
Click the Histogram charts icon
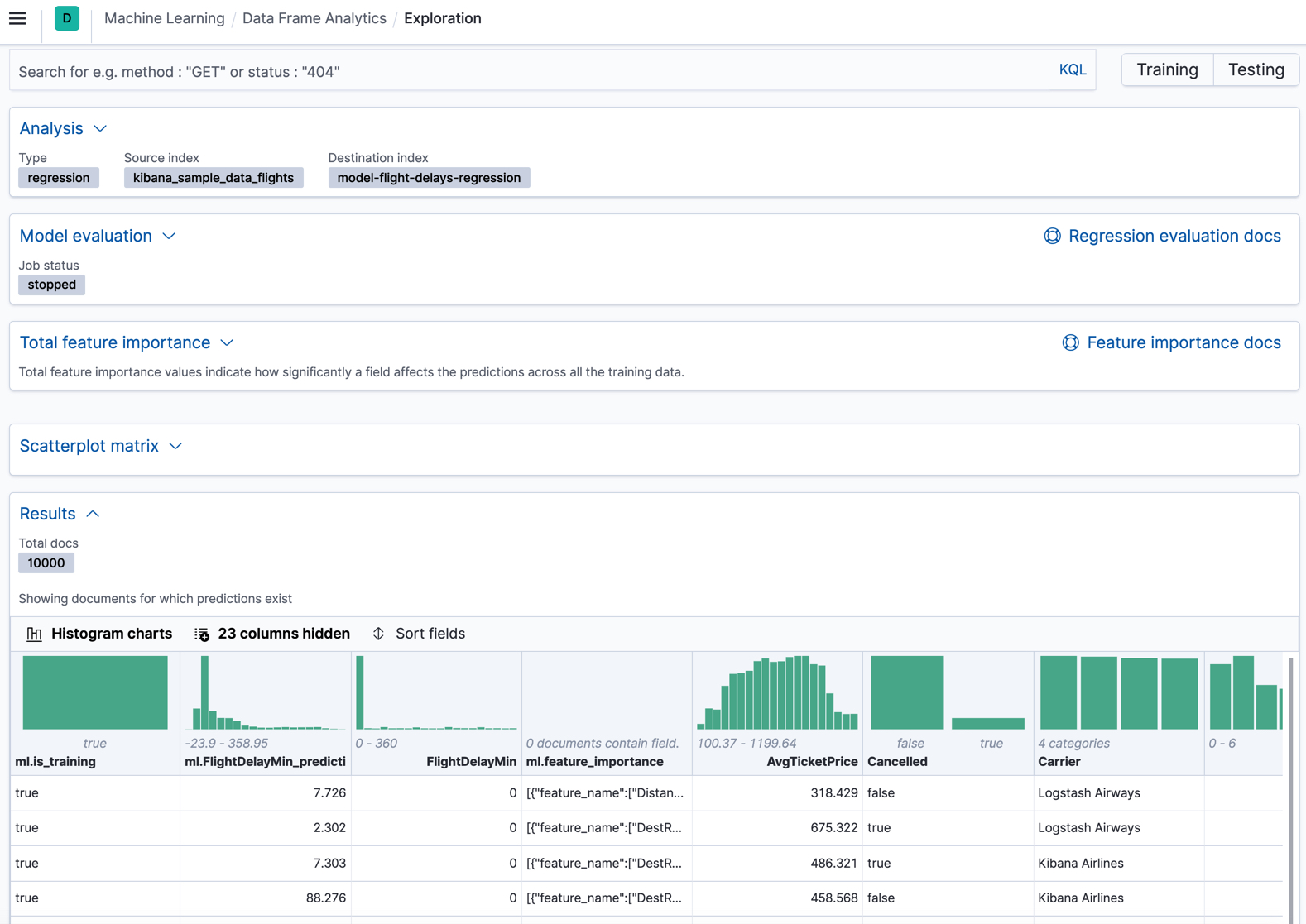coord(34,634)
